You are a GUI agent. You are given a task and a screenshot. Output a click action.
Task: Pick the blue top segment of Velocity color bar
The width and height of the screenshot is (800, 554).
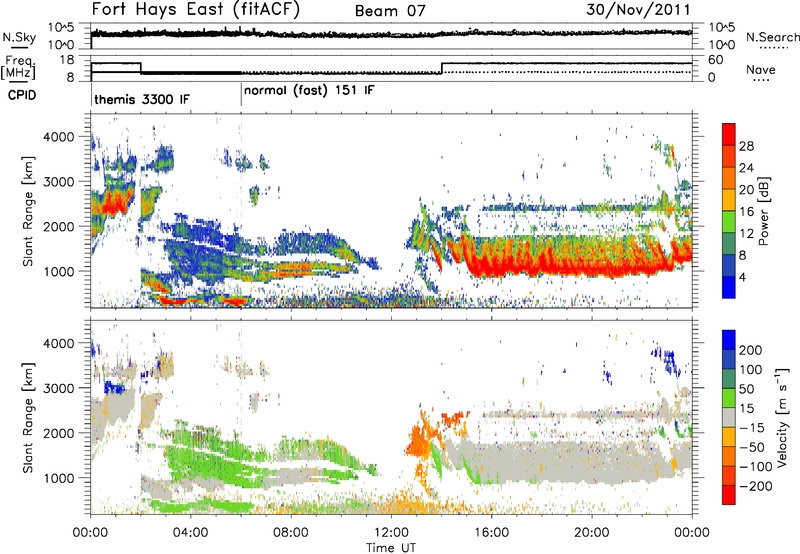point(729,340)
